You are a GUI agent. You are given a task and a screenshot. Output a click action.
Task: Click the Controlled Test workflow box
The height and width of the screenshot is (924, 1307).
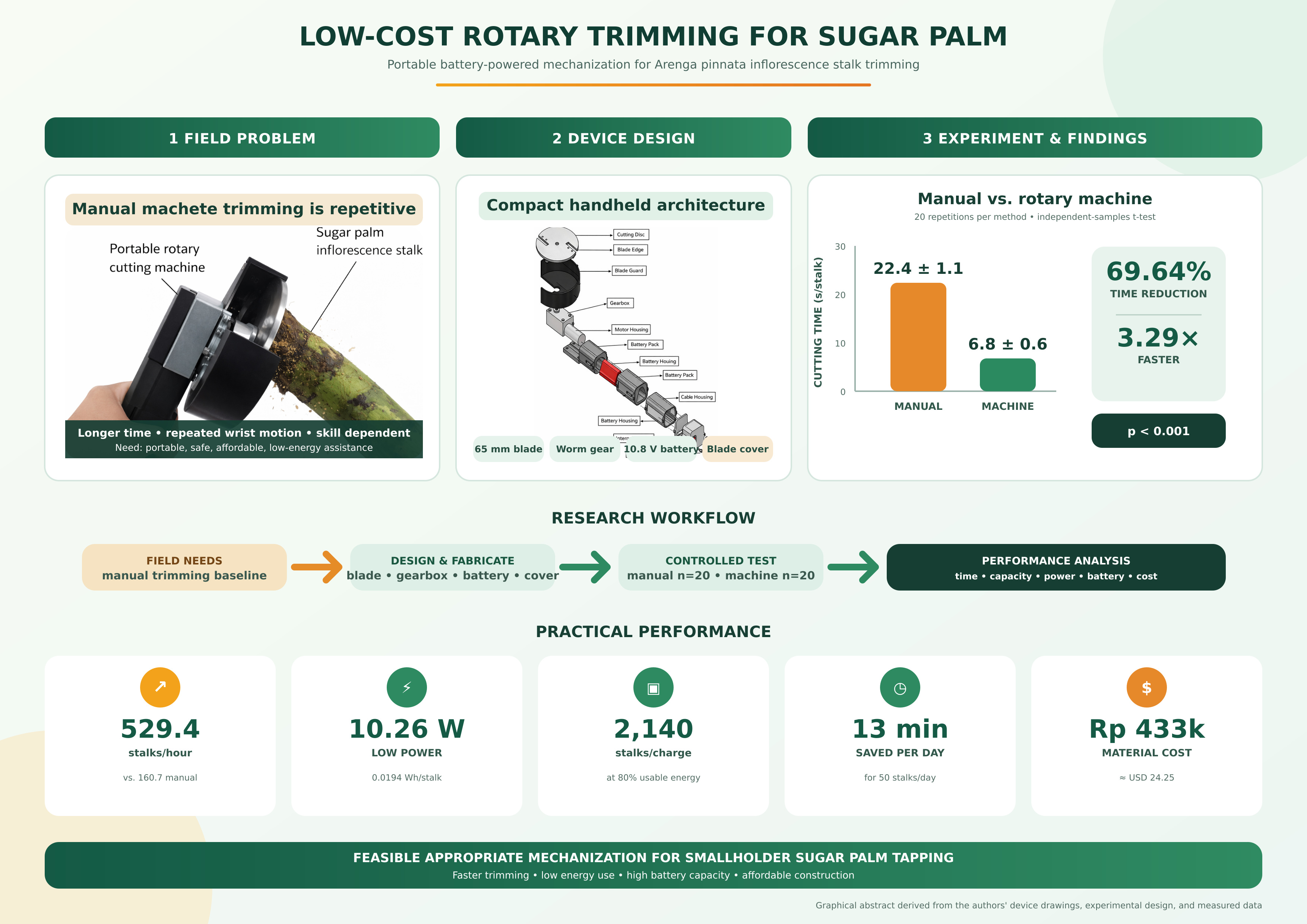pyautogui.click(x=721, y=567)
